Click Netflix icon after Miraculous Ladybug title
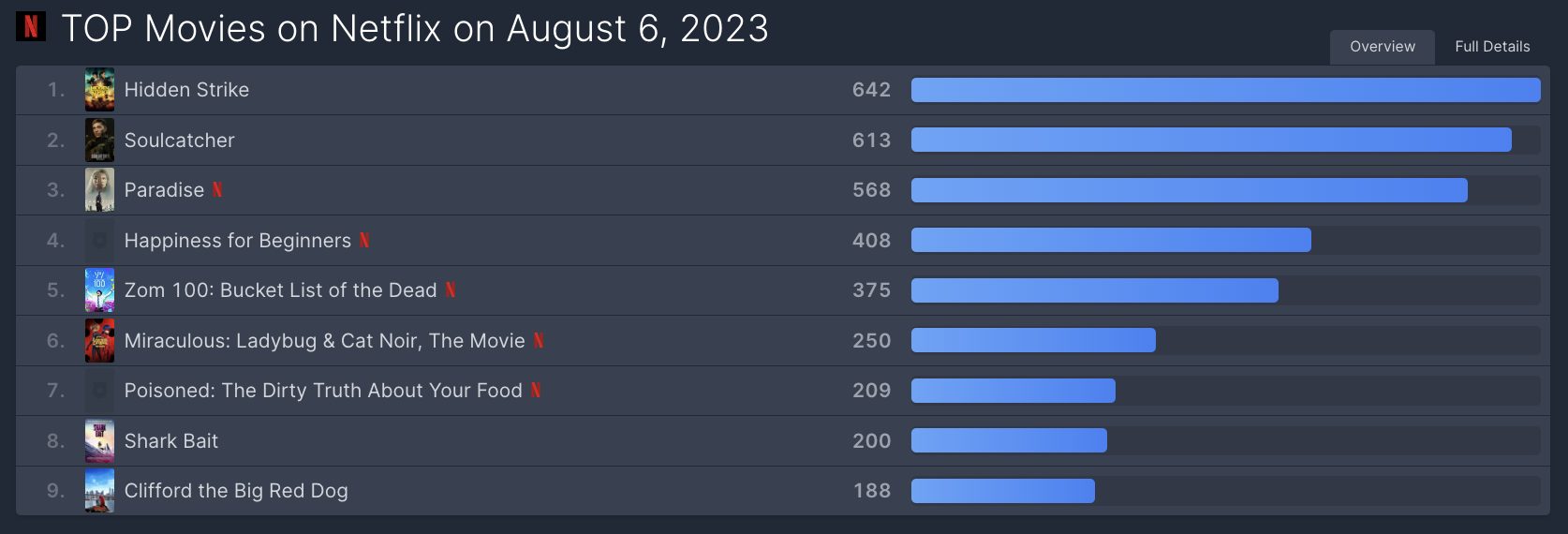The height and width of the screenshot is (534, 1568). point(539,341)
